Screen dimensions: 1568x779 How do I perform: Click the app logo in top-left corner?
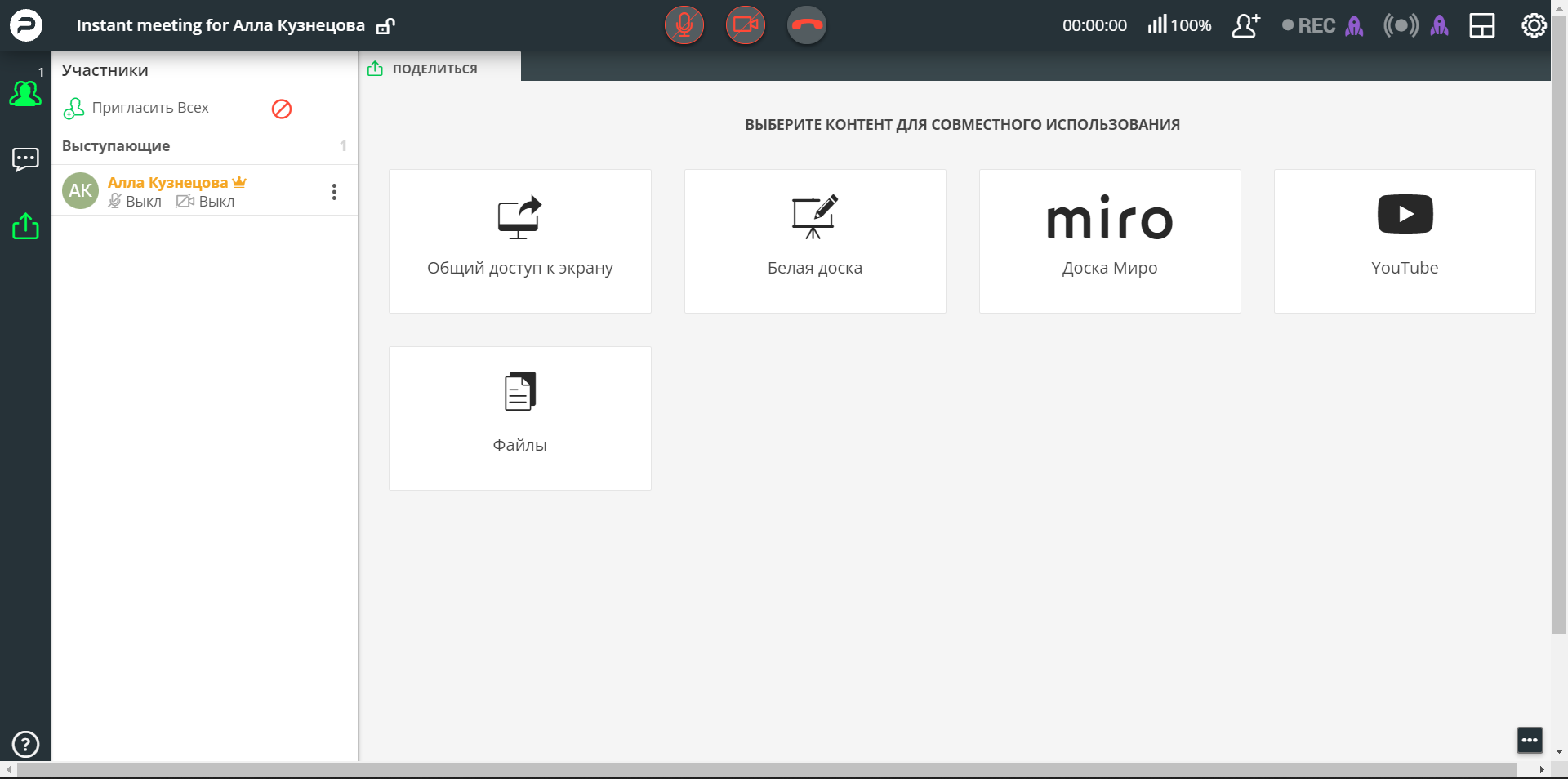tap(25, 25)
